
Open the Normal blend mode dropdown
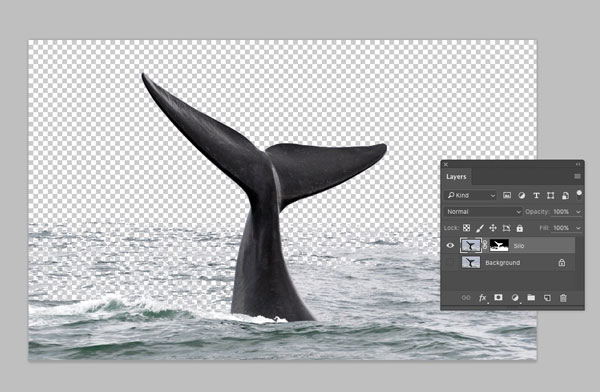click(483, 212)
